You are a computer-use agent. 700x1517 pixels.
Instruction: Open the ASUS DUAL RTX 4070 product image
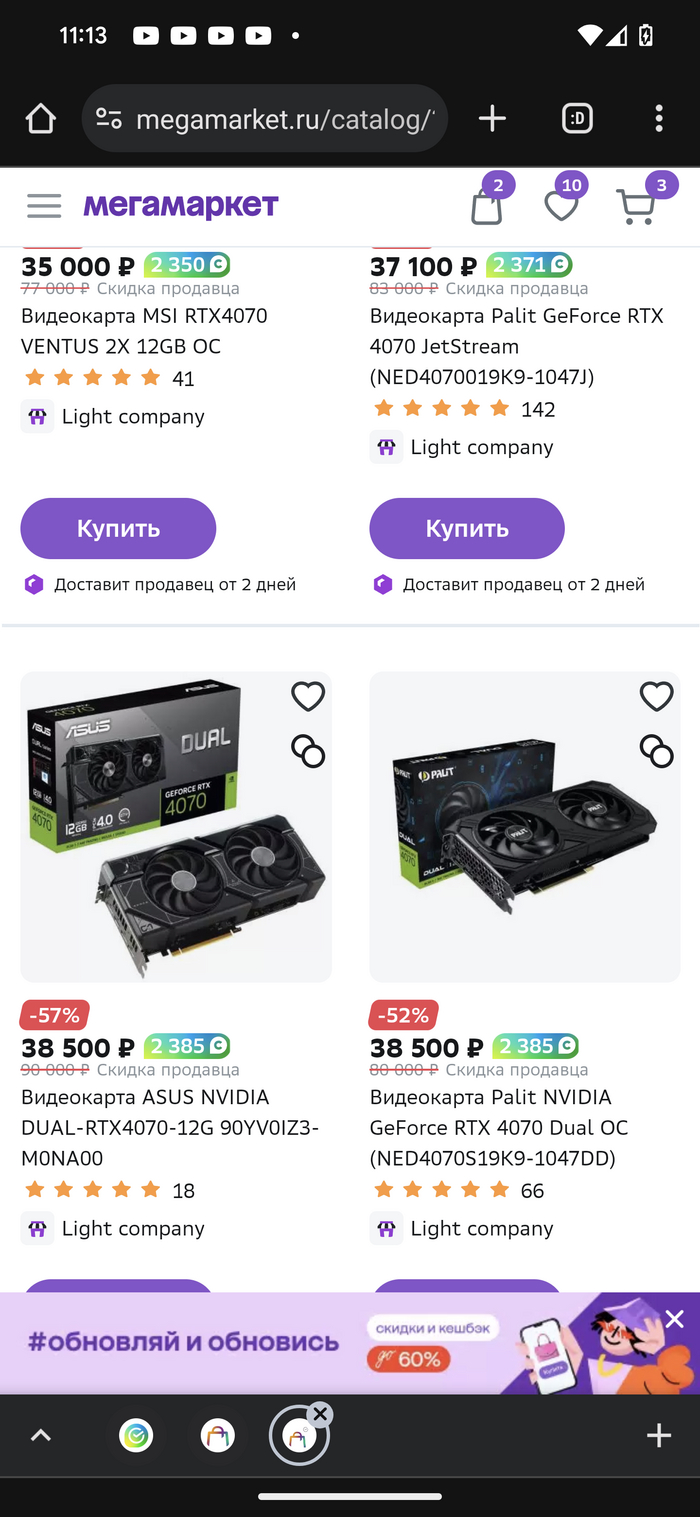(176, 826)
